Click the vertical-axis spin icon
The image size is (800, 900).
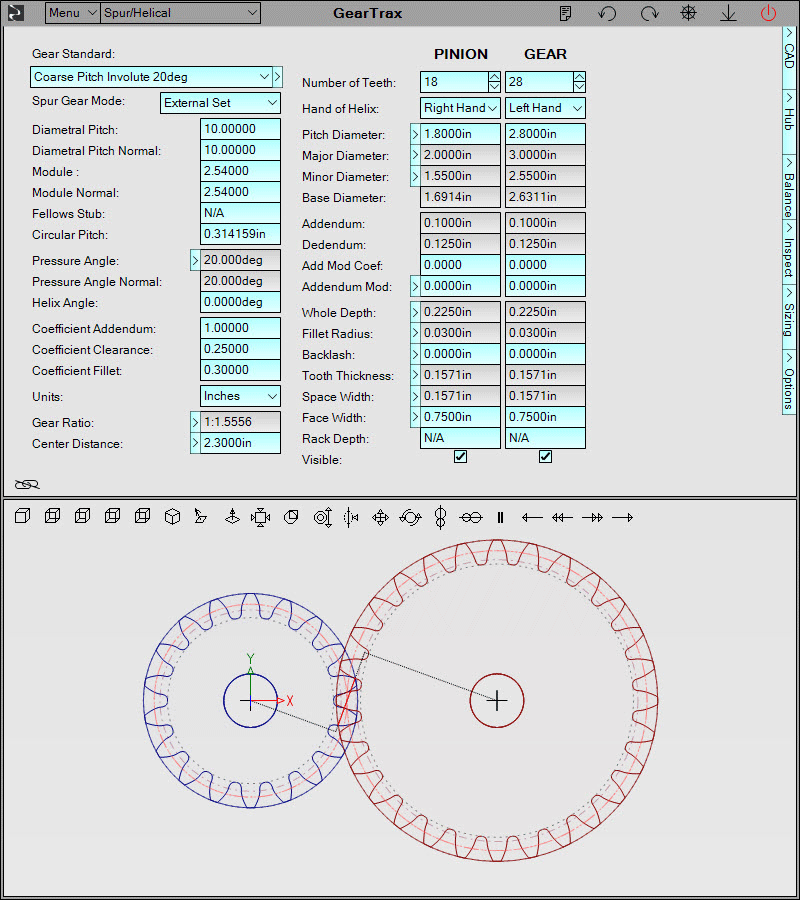[441, 517]
